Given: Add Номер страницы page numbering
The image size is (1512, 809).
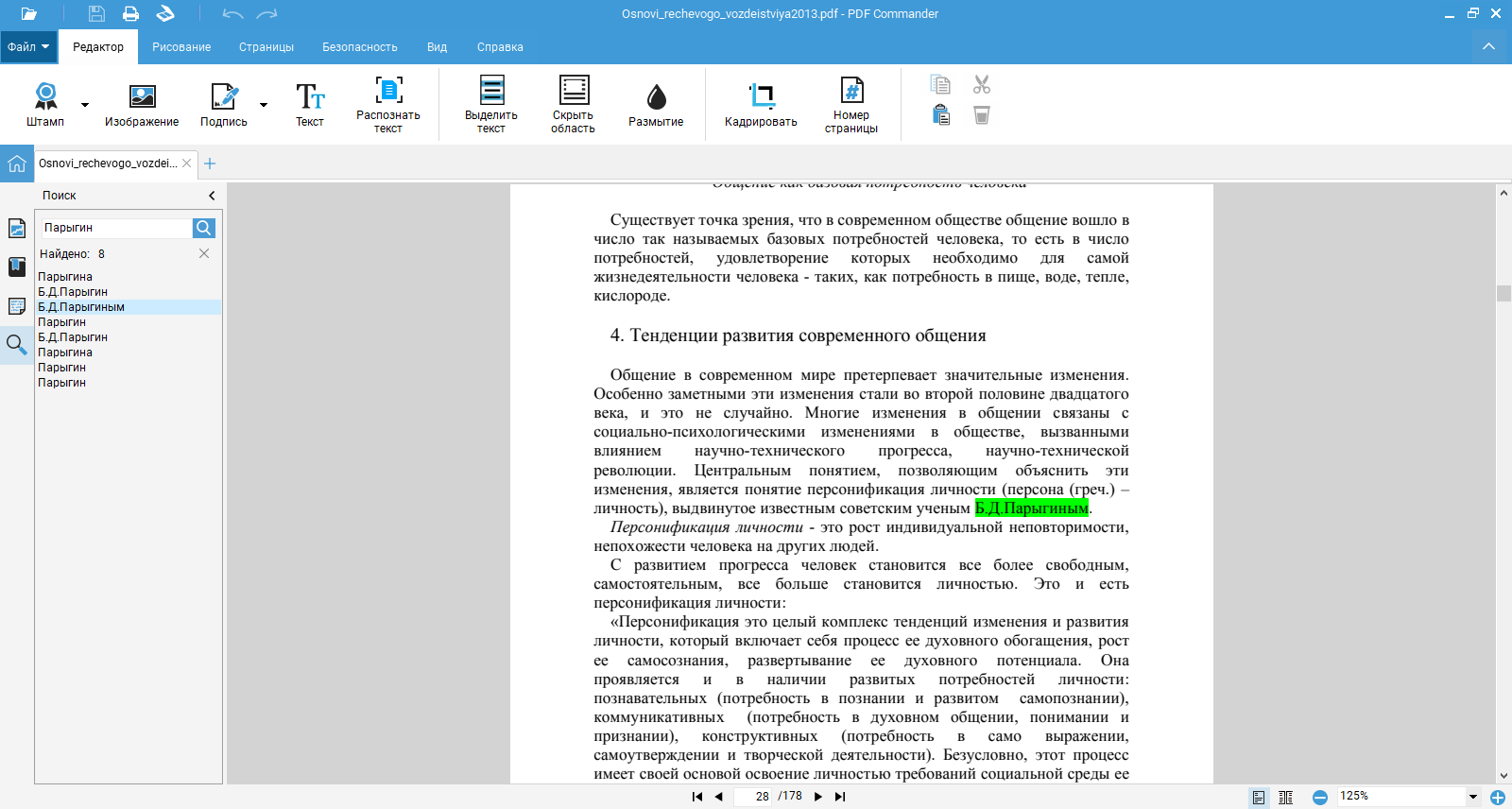Looking at the screenshot, I should 851,104.
